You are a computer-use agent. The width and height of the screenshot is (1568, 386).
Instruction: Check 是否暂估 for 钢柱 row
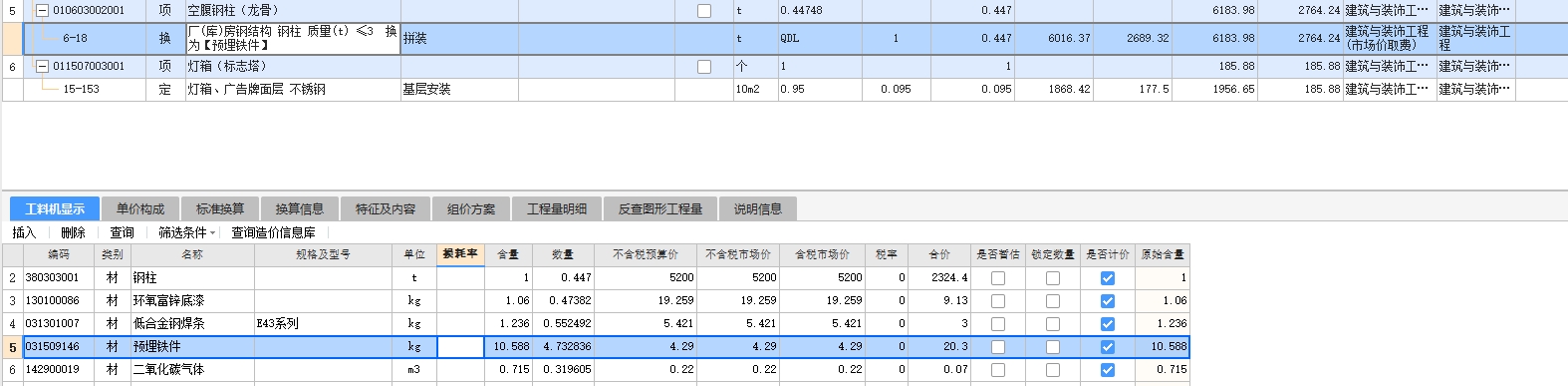tap(998, 278)
